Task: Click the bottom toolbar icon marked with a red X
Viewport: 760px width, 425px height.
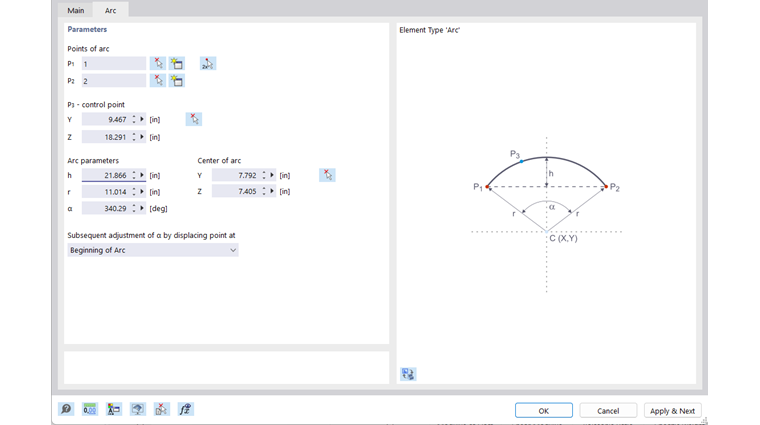Action: point(161,409)
